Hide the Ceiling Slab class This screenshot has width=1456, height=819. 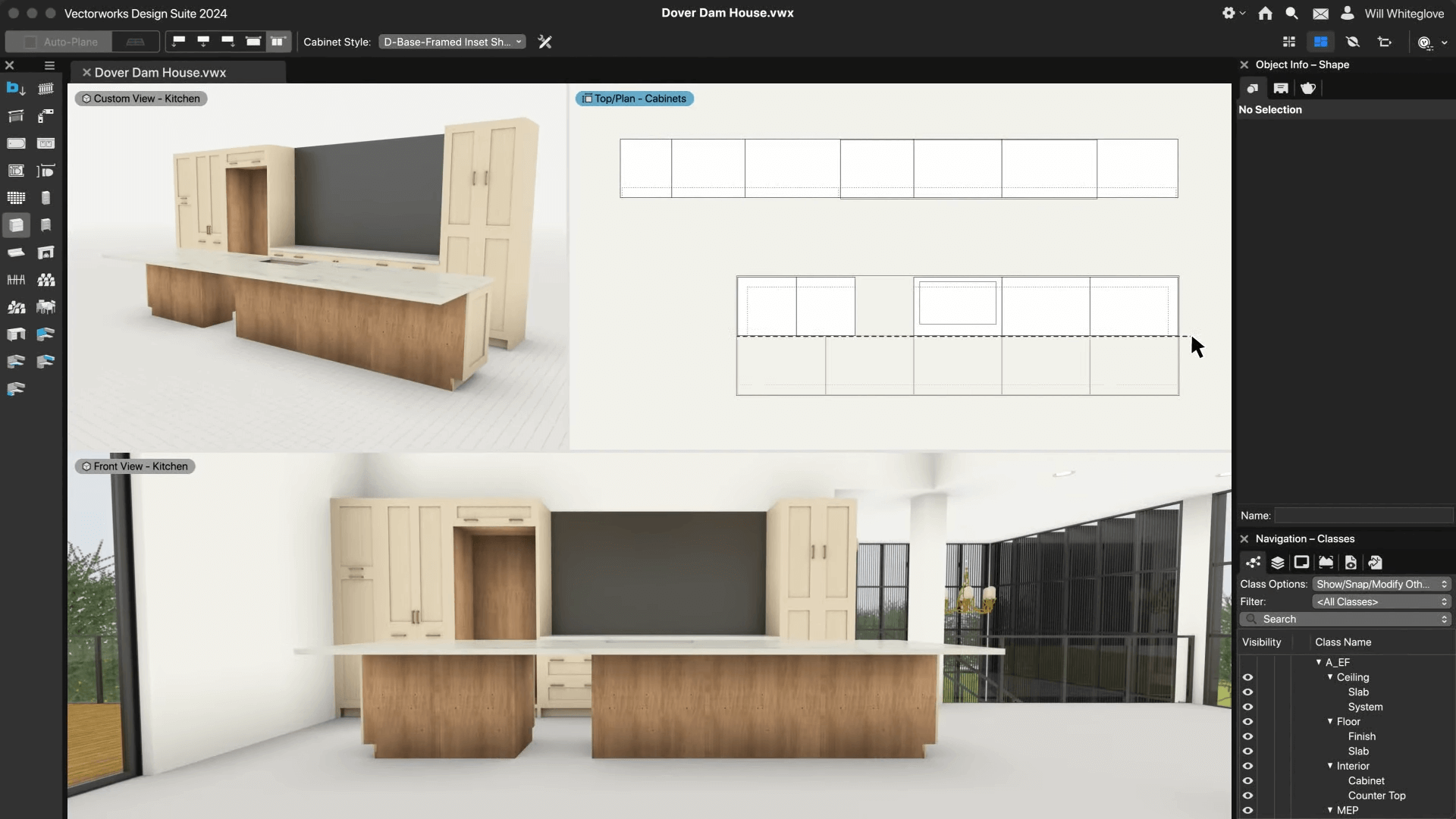point(1248,692)
